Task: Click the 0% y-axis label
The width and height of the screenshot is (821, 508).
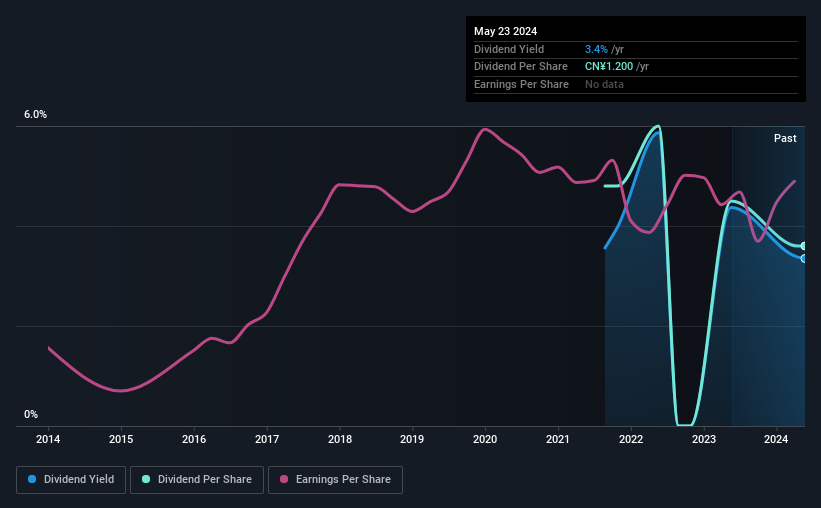Action: pyautogui.click(x=31, y=414)
